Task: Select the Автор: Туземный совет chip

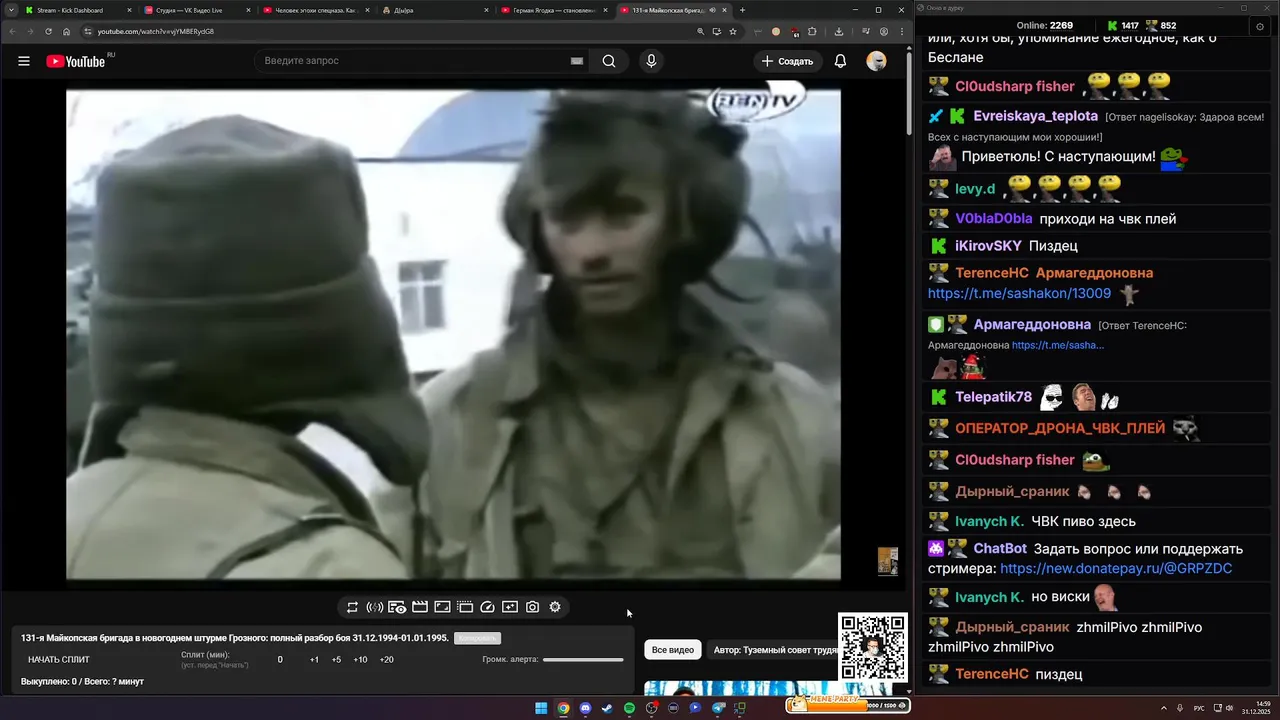Action: click(774, 650)
